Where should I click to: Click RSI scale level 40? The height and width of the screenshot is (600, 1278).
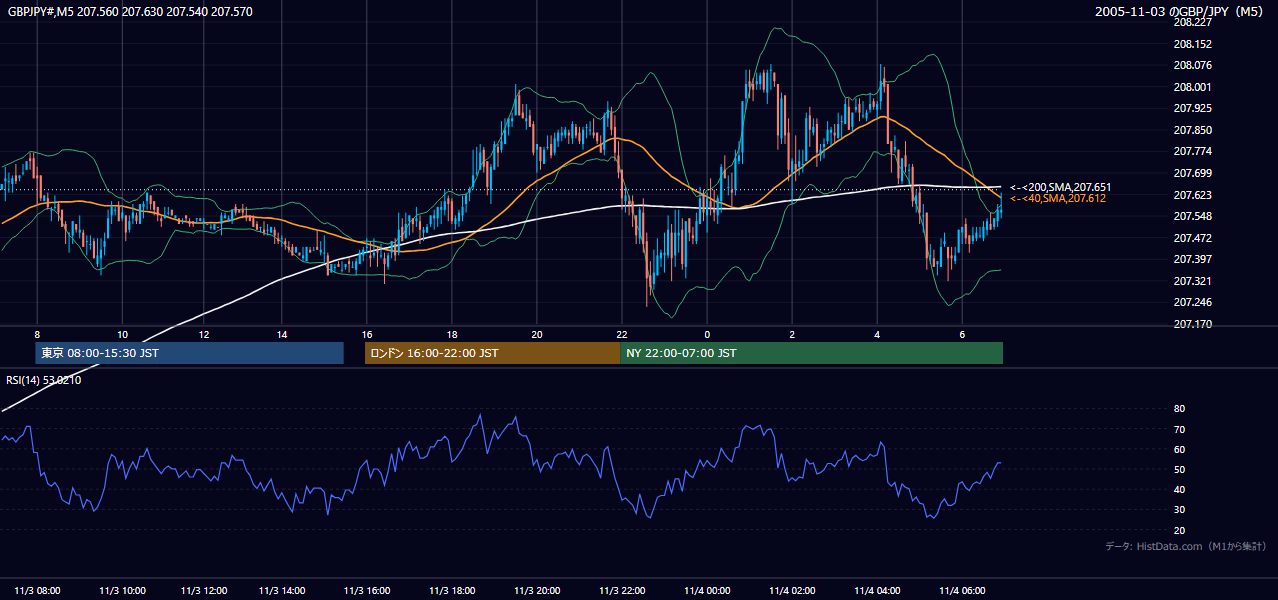tap(1179, 489)
